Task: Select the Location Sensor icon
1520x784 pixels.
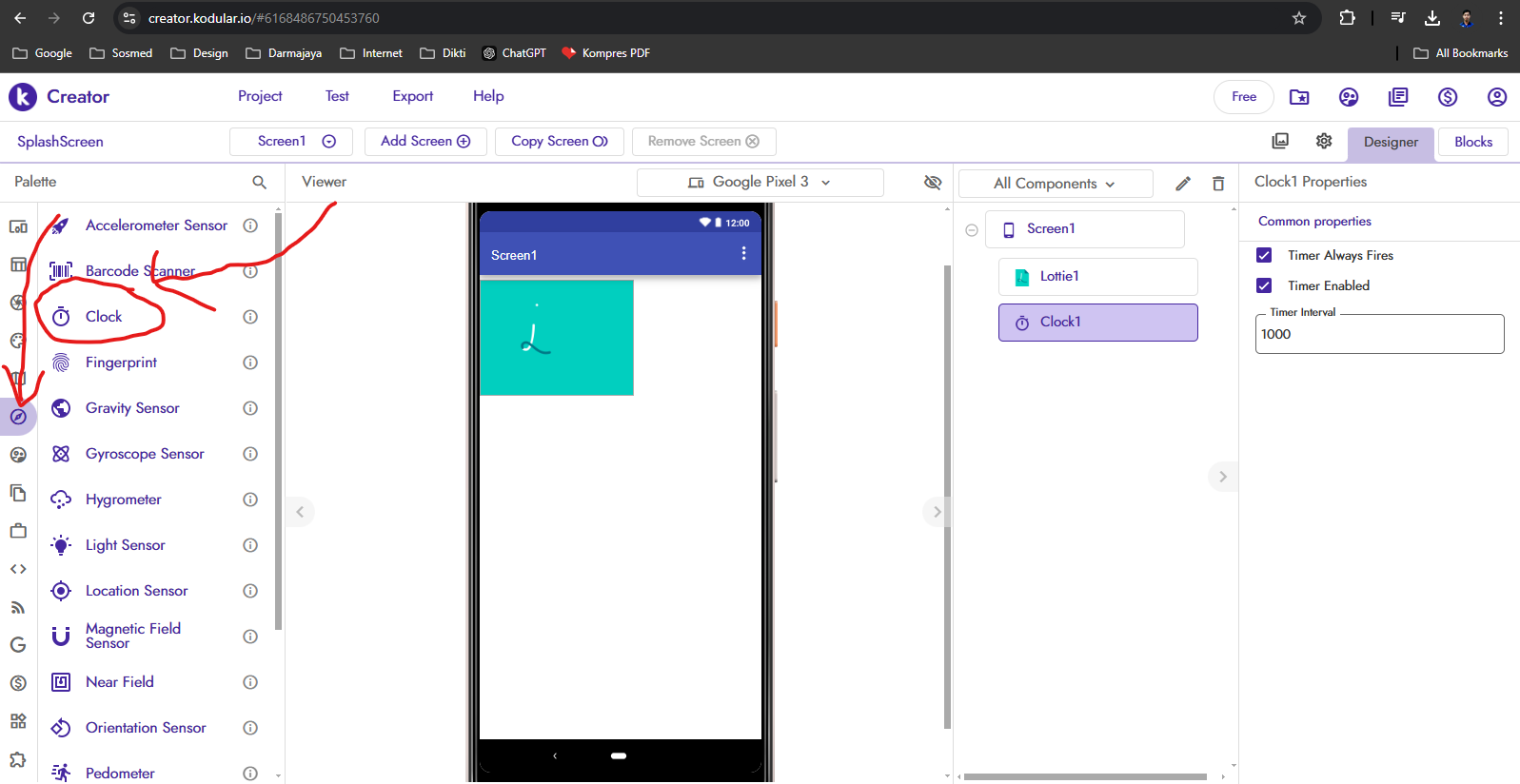Action: coord(61,591)
